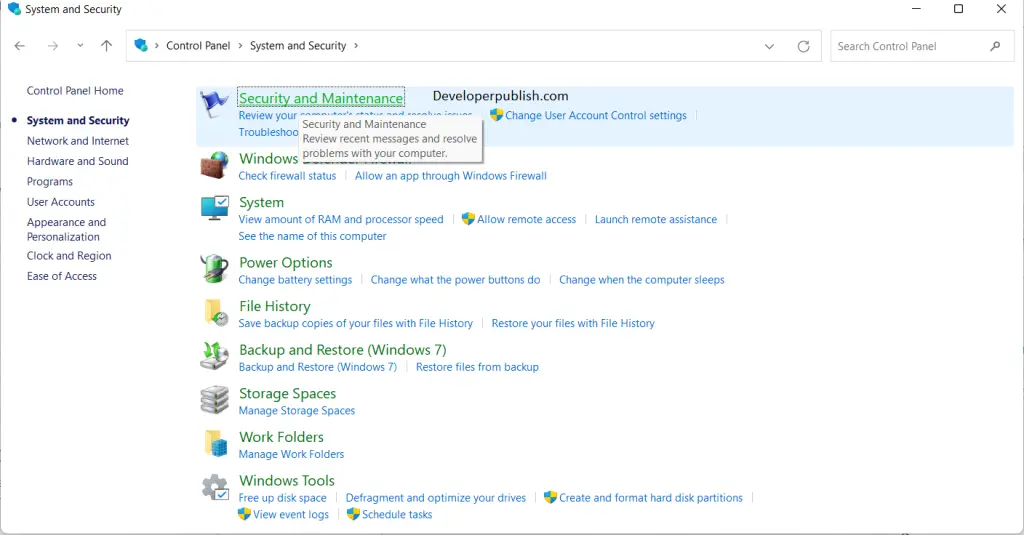
Task: Go up one level with up arrow
Action: [x=106, y=46]
